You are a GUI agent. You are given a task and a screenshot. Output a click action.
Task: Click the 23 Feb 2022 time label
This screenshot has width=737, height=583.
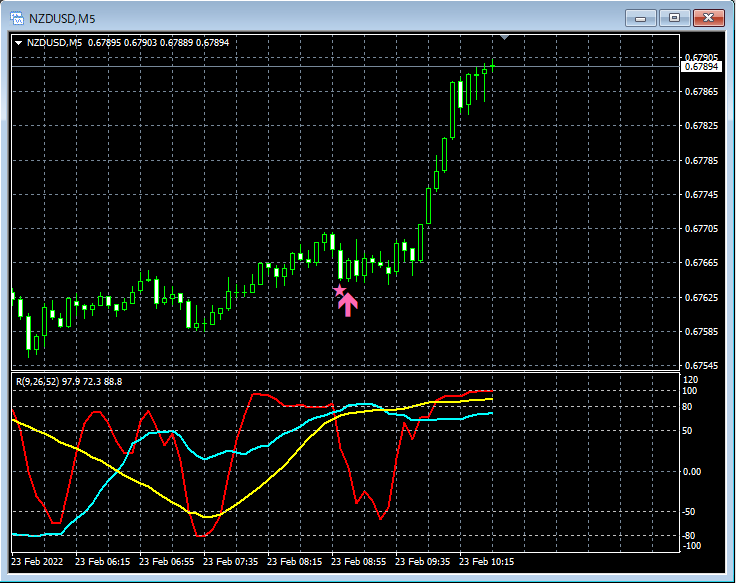[37, 562]
